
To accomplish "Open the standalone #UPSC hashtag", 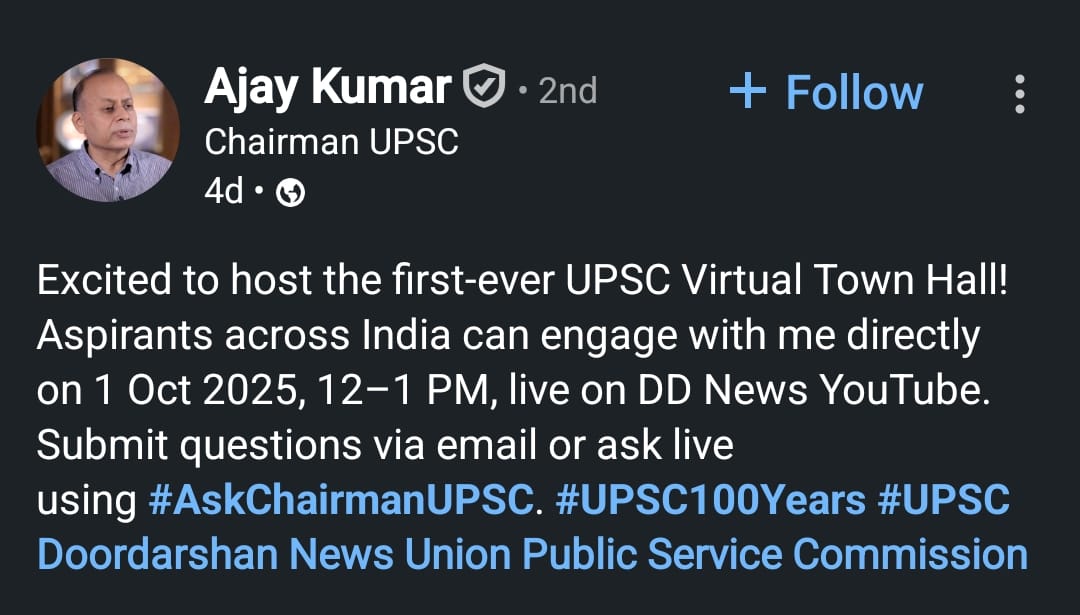I will coord(943,500).
